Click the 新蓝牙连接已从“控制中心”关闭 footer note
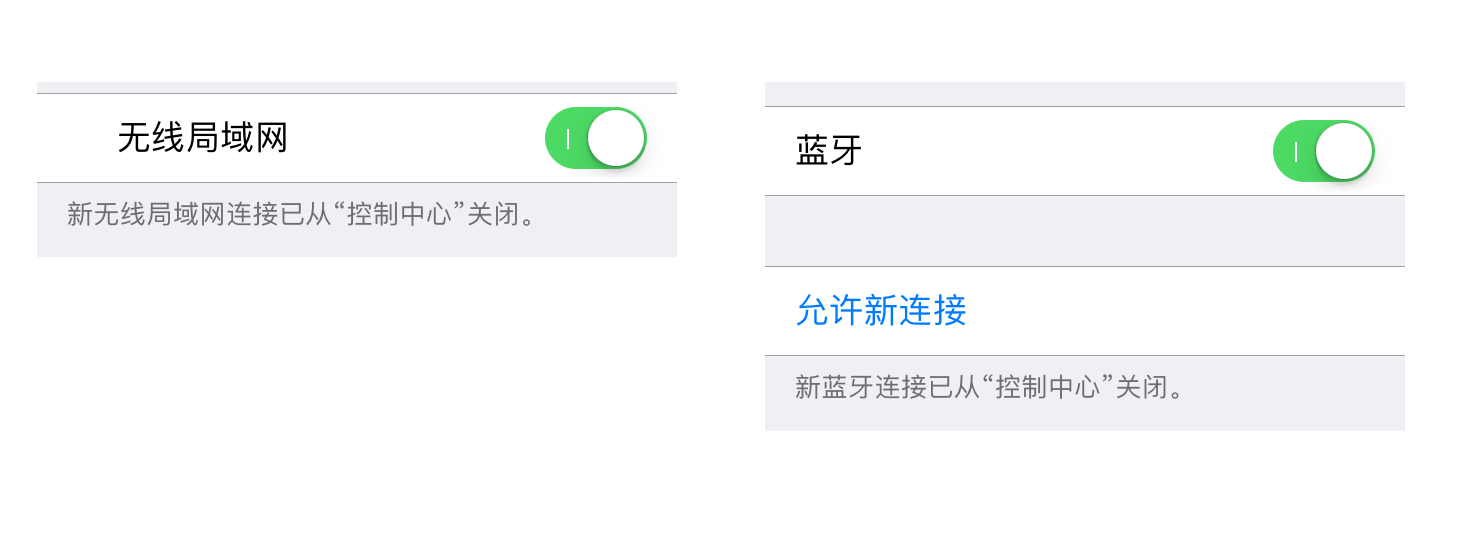The height and width of the screenshot is (553, 1458). pos(989,387)
